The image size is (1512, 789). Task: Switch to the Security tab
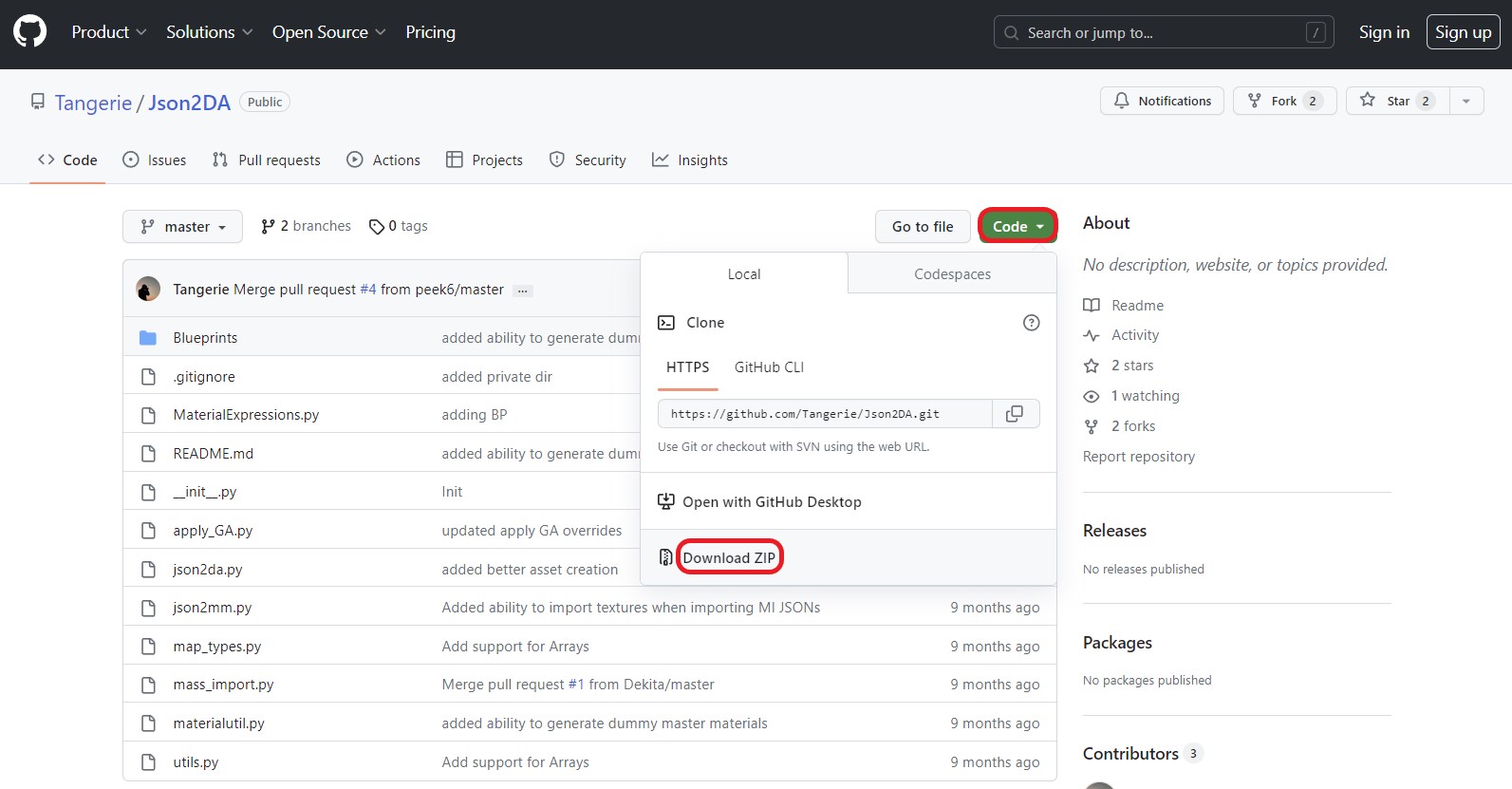click(x=588, y=160)
